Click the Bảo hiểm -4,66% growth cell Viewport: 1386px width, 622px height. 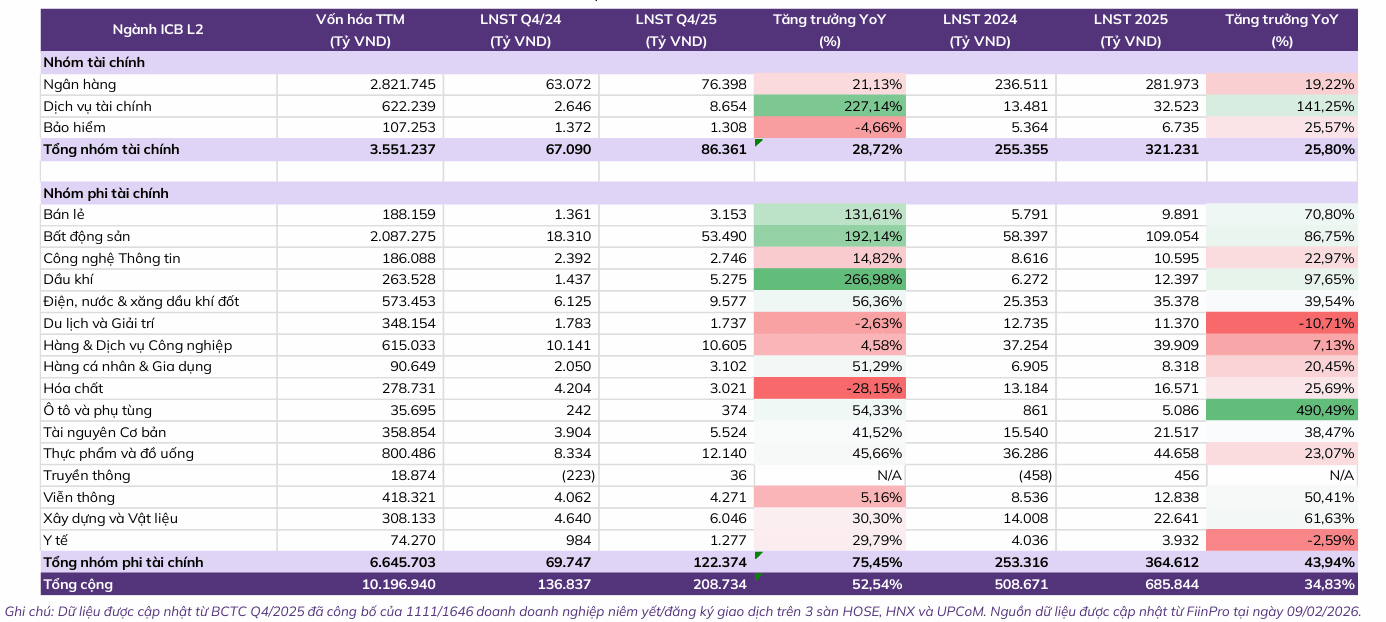[x=830, y=128]
